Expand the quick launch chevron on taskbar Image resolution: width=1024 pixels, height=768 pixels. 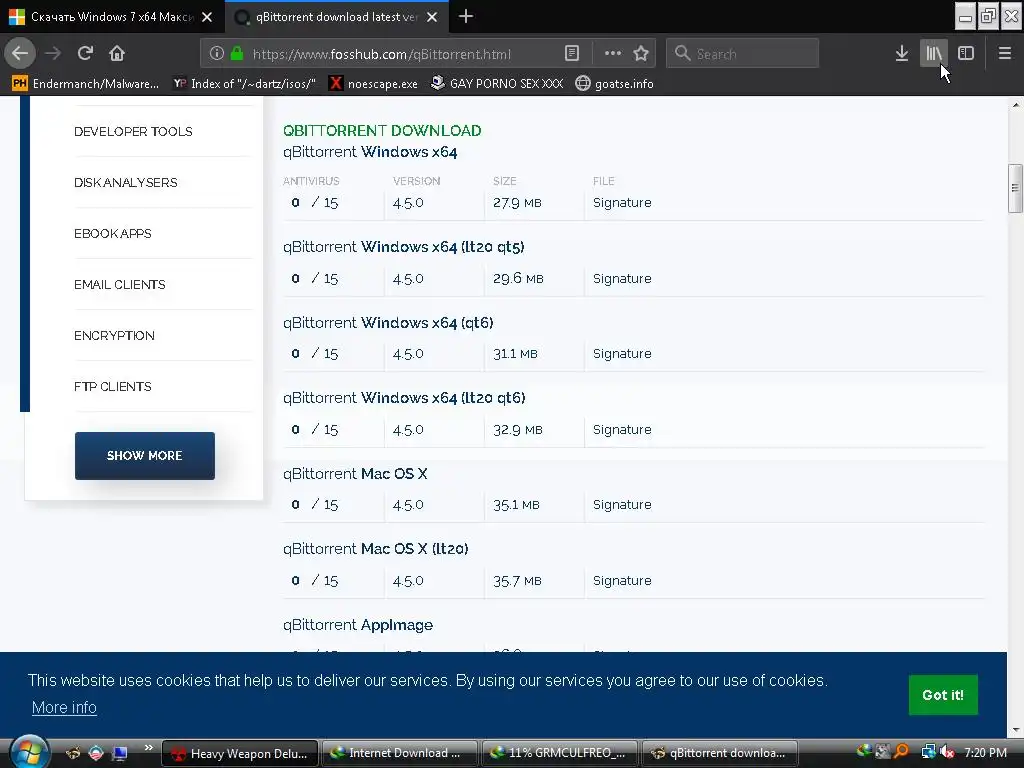pos(148,748)
